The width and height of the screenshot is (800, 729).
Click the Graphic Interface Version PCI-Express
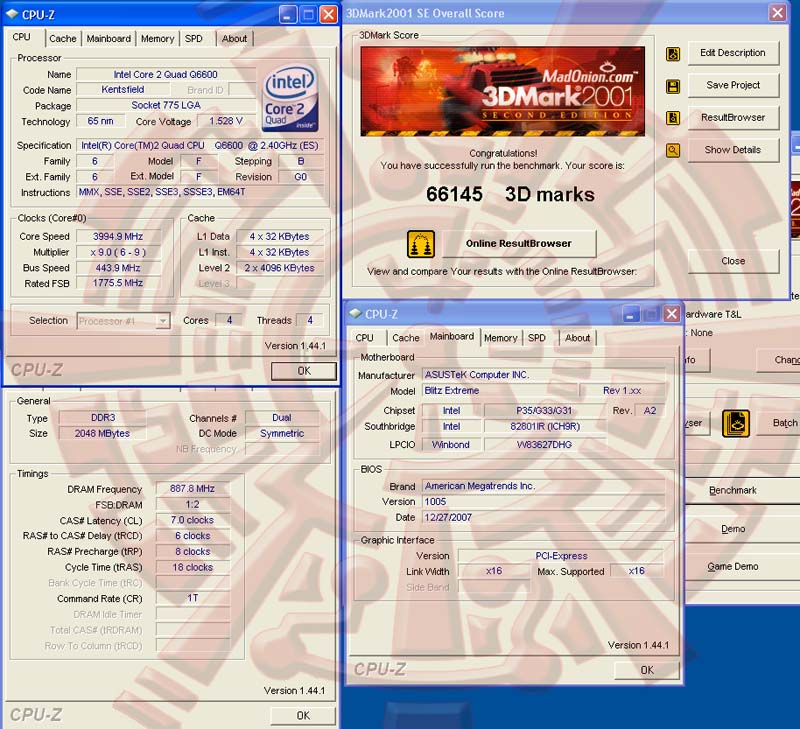click(561, 556)
